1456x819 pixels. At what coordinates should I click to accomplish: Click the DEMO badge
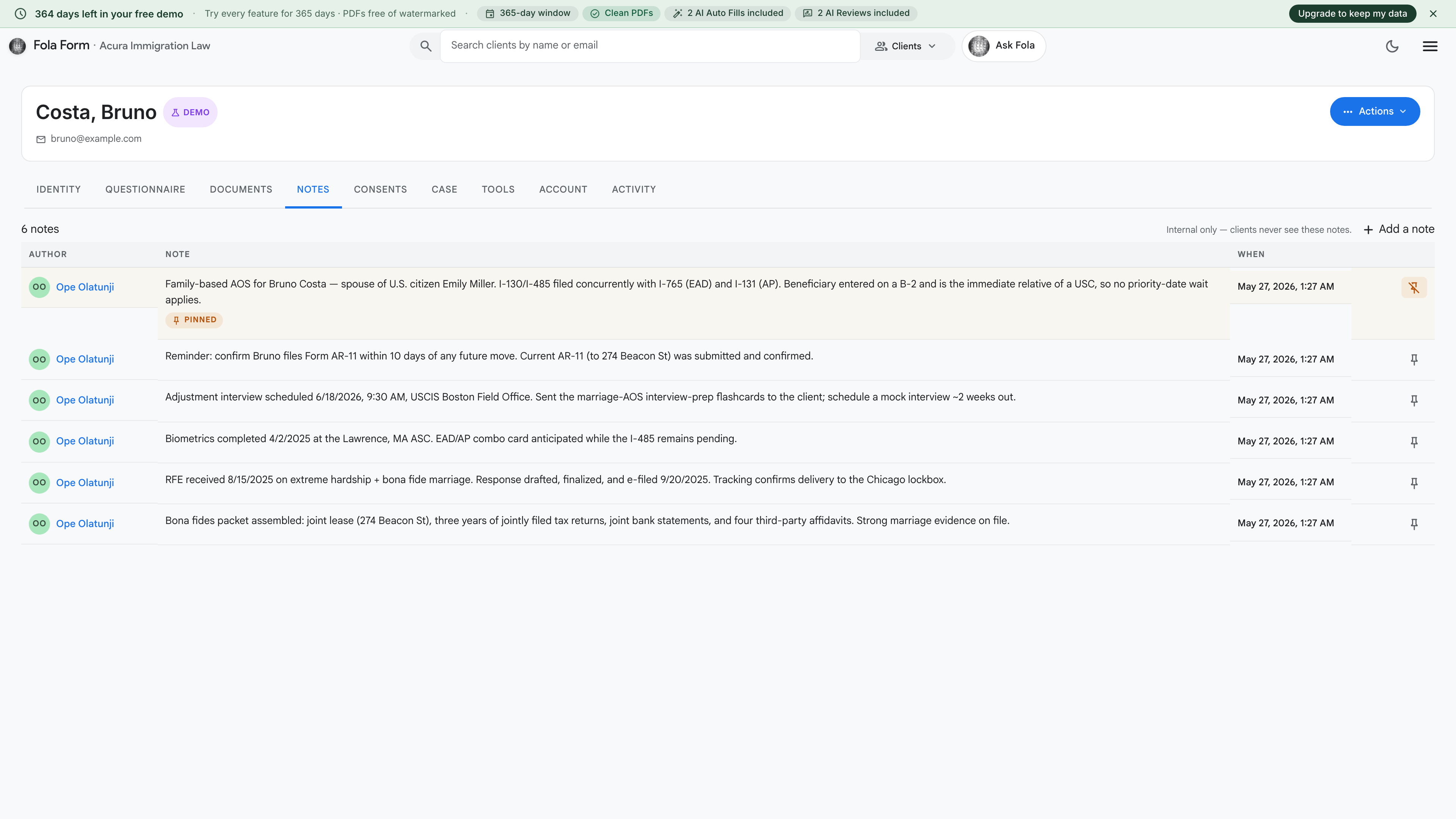[x=190, y=112]
